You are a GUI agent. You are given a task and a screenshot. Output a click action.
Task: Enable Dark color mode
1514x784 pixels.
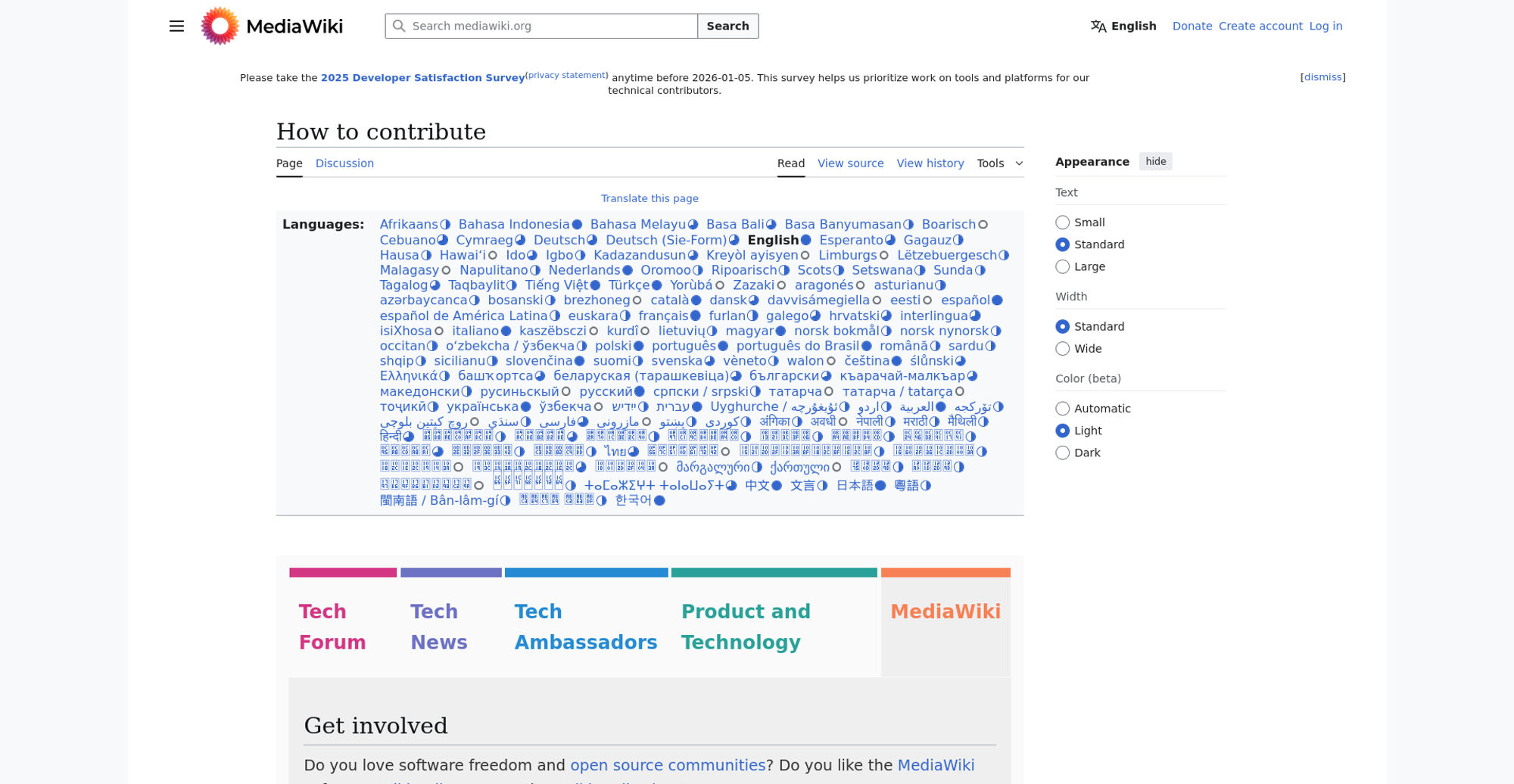[x=1063, y=453]
